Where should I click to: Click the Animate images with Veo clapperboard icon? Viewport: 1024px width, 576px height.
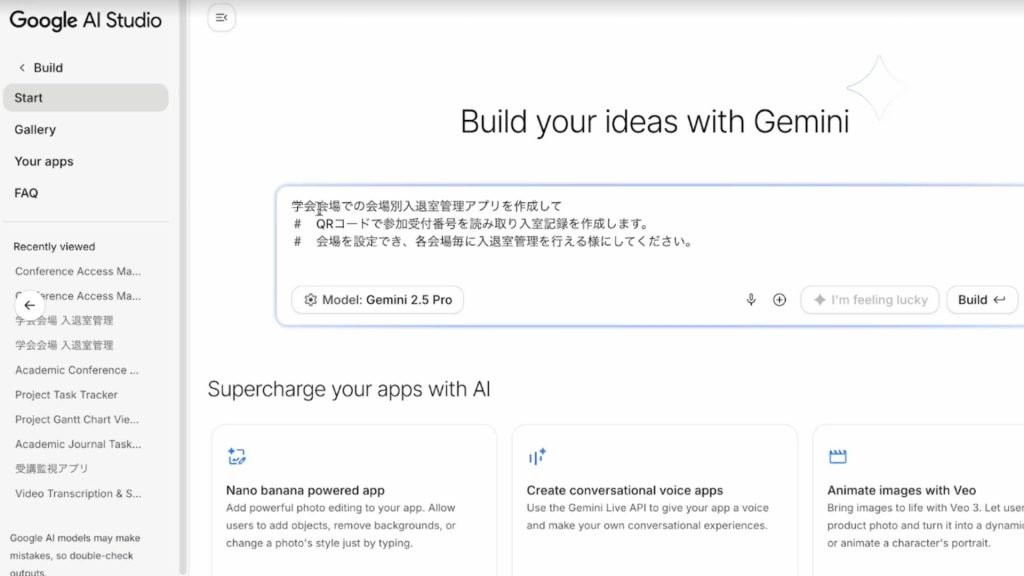tap(837, 457)
